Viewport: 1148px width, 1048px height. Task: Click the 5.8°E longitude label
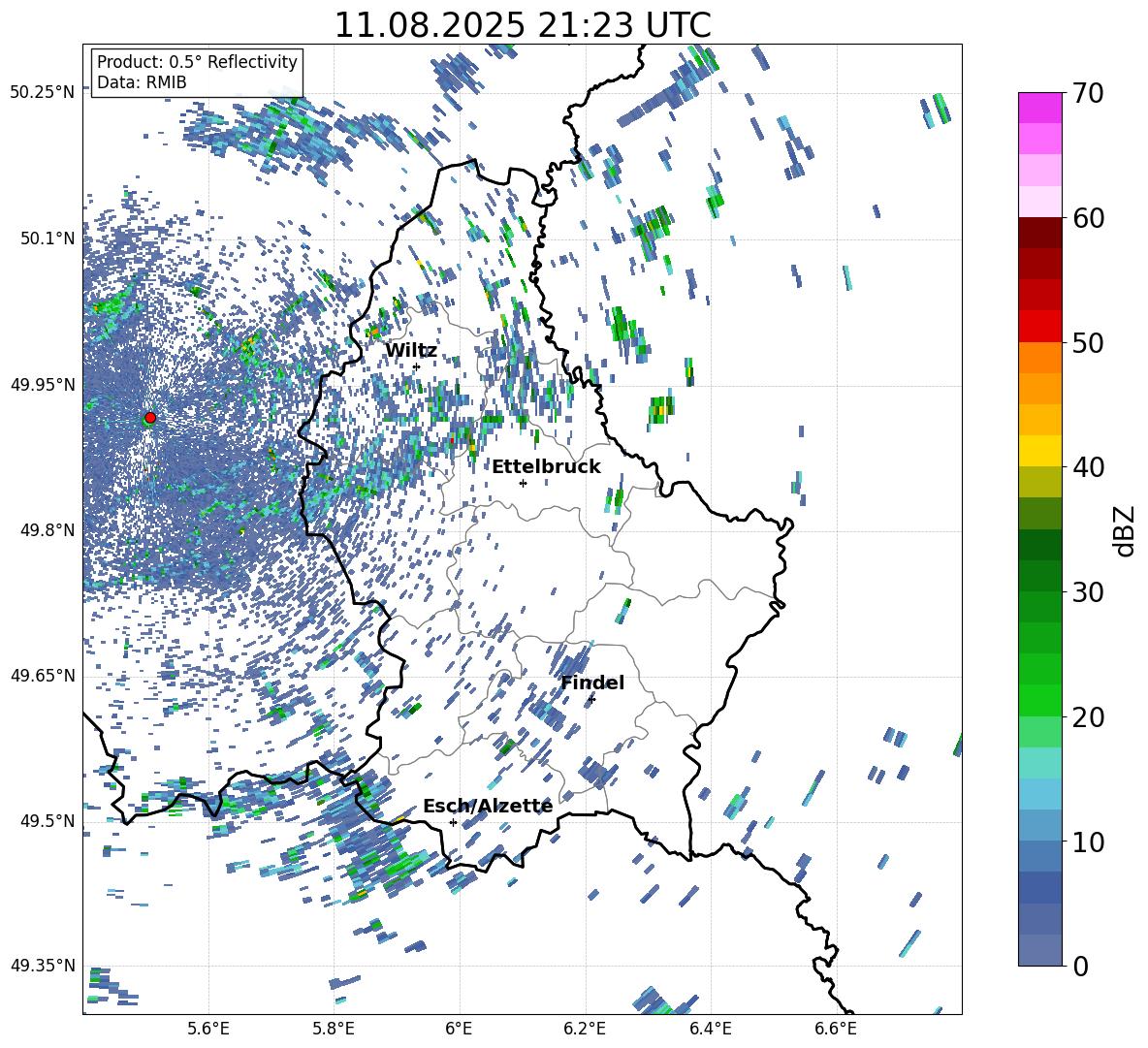point(334,1029)
